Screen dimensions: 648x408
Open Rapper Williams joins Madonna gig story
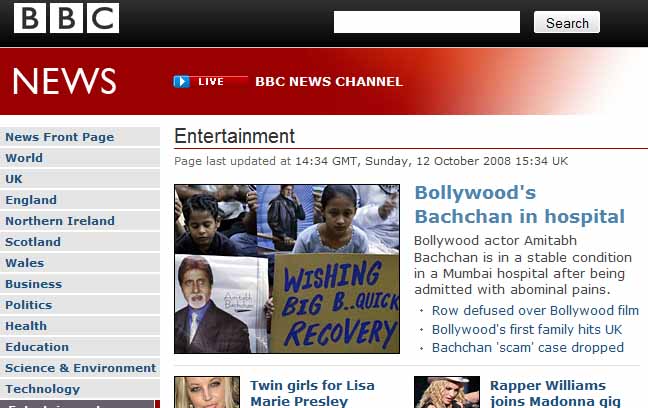555,393
